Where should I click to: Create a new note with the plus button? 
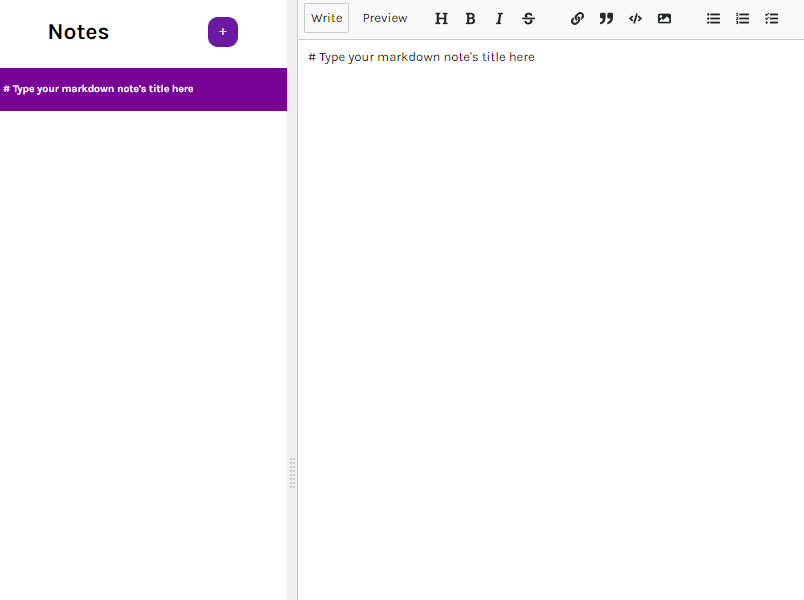(222, 32)
